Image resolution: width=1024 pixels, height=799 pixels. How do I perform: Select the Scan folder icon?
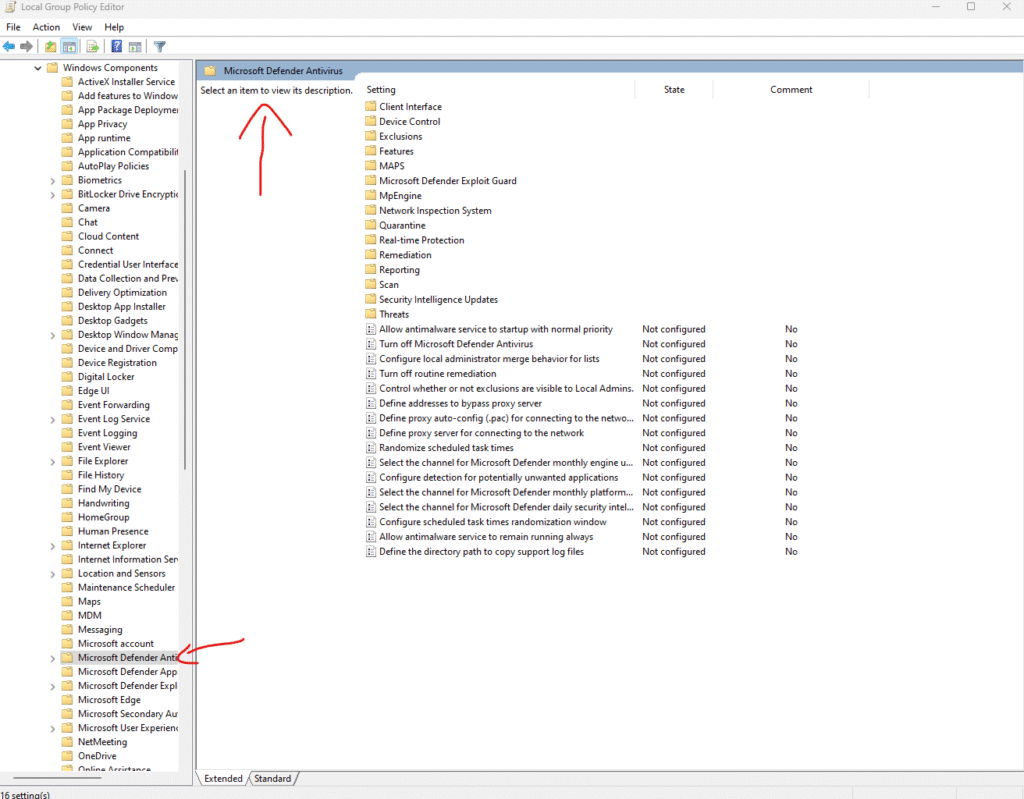tap(371, 285)
